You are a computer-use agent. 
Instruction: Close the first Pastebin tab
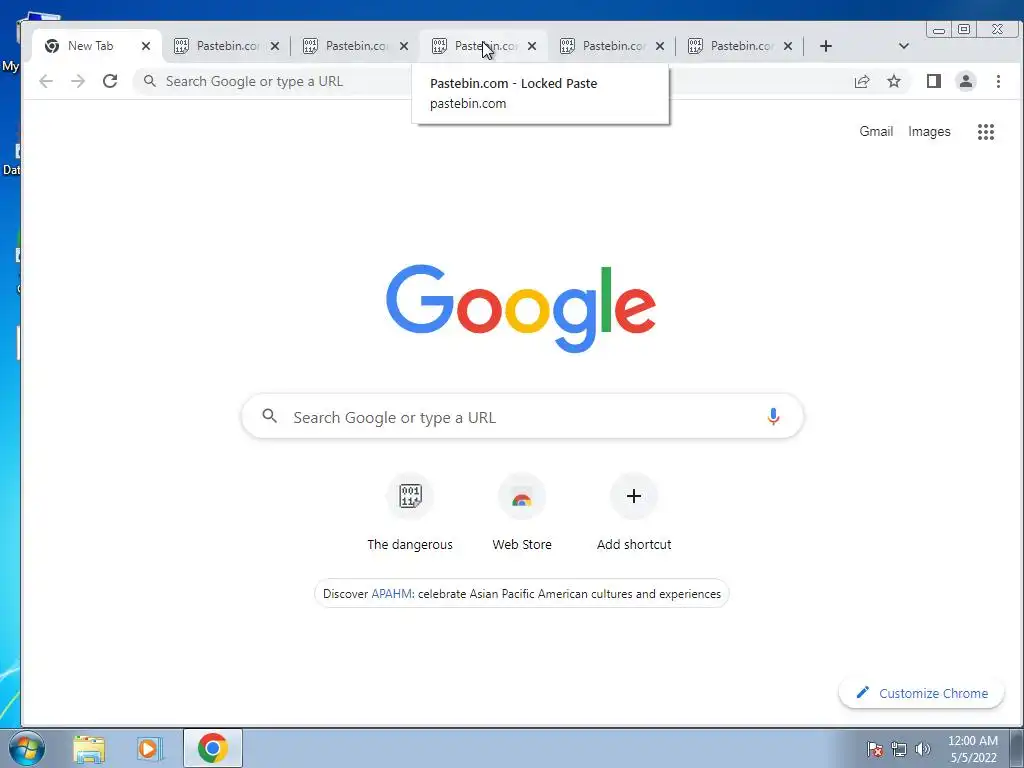275,46
